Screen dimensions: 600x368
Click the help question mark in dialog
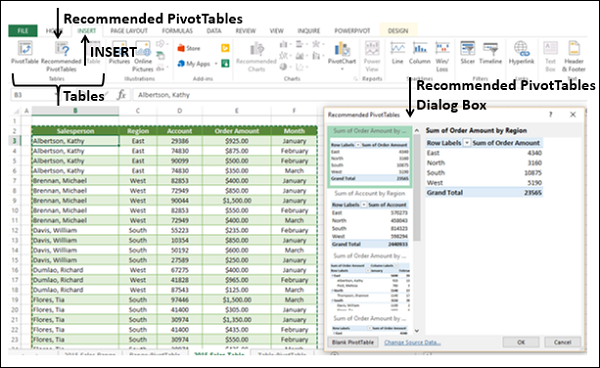click(x=551, y=114)
